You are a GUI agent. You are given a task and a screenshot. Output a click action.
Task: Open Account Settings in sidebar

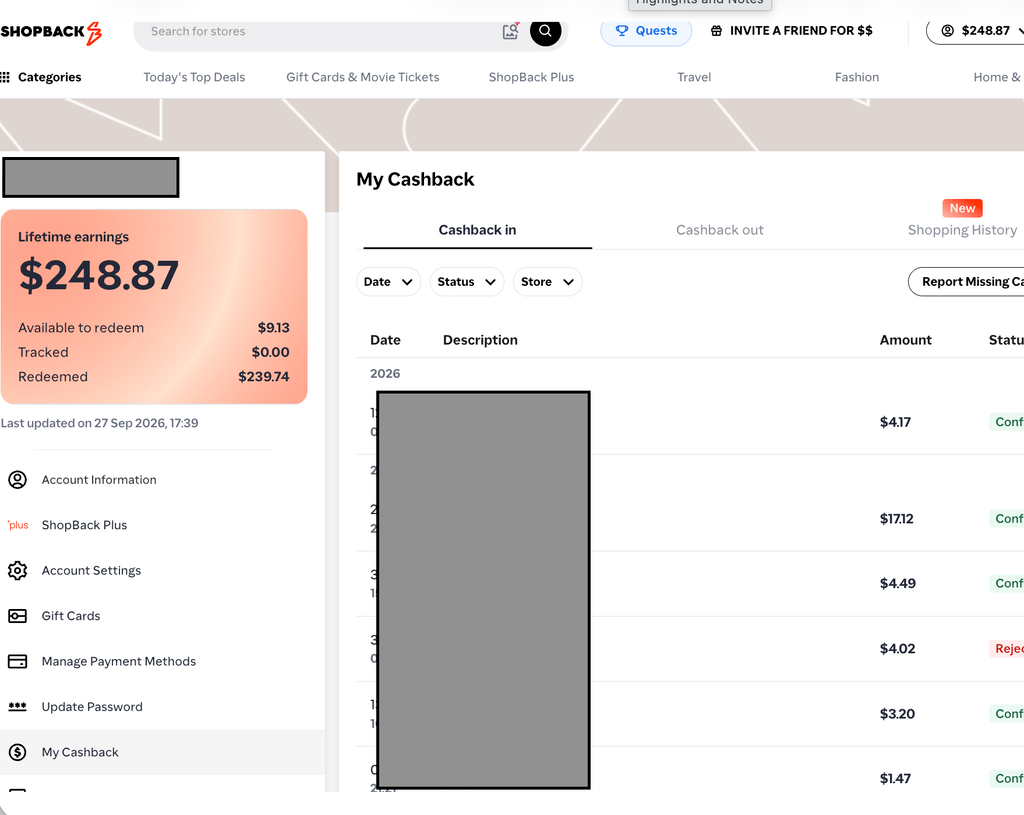coord(91,571)
